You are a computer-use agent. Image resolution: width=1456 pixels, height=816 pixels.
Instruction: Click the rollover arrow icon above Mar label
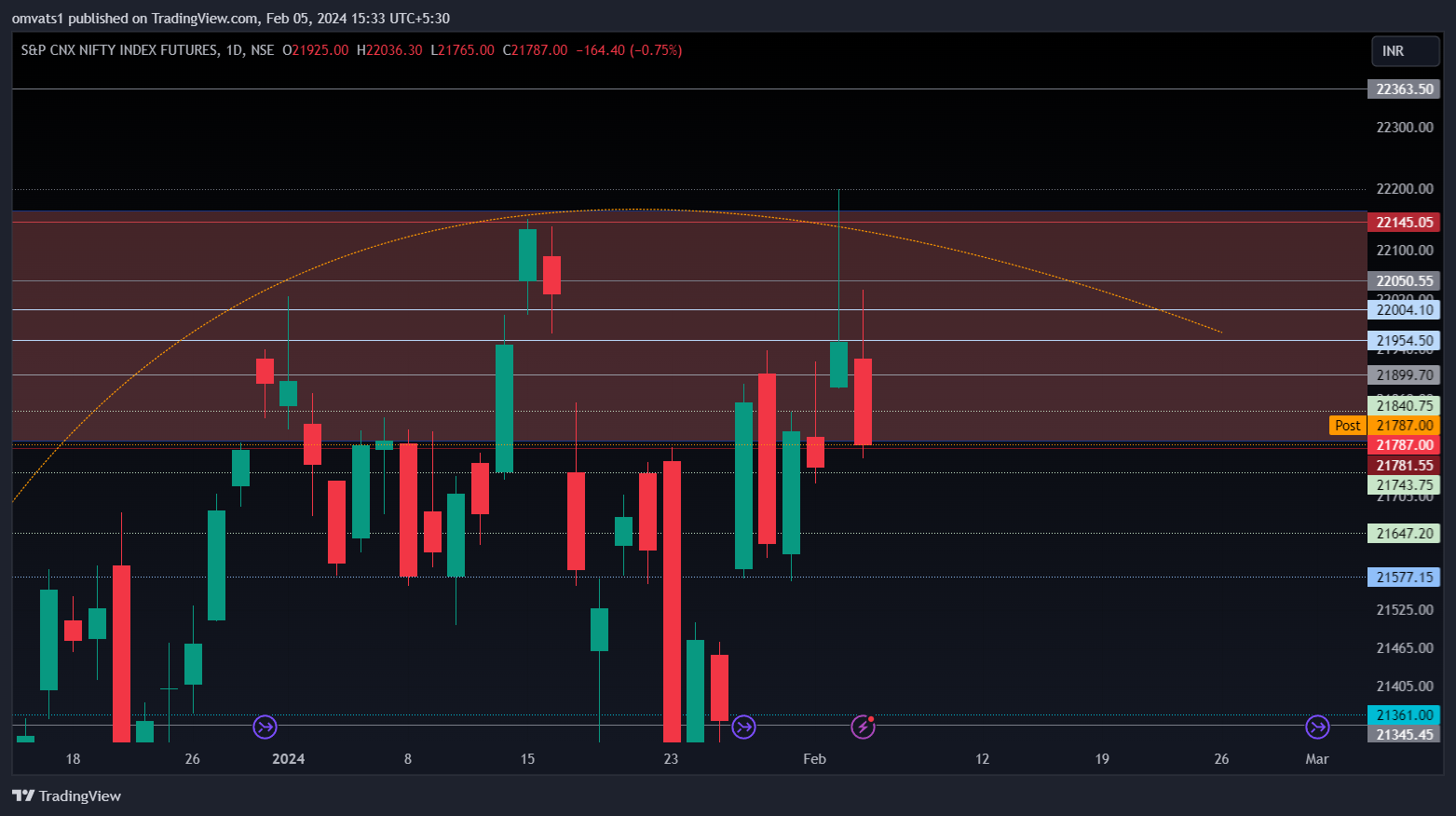click(1317, 727)
